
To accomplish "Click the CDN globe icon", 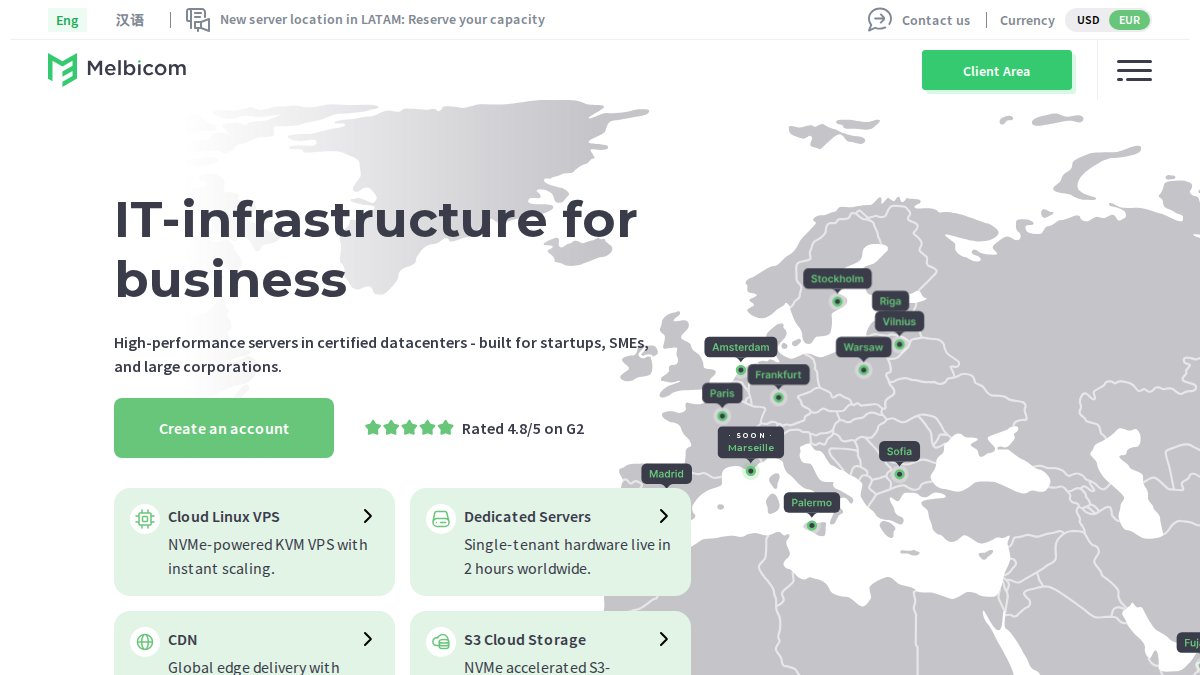I will [x=145, y=641].
